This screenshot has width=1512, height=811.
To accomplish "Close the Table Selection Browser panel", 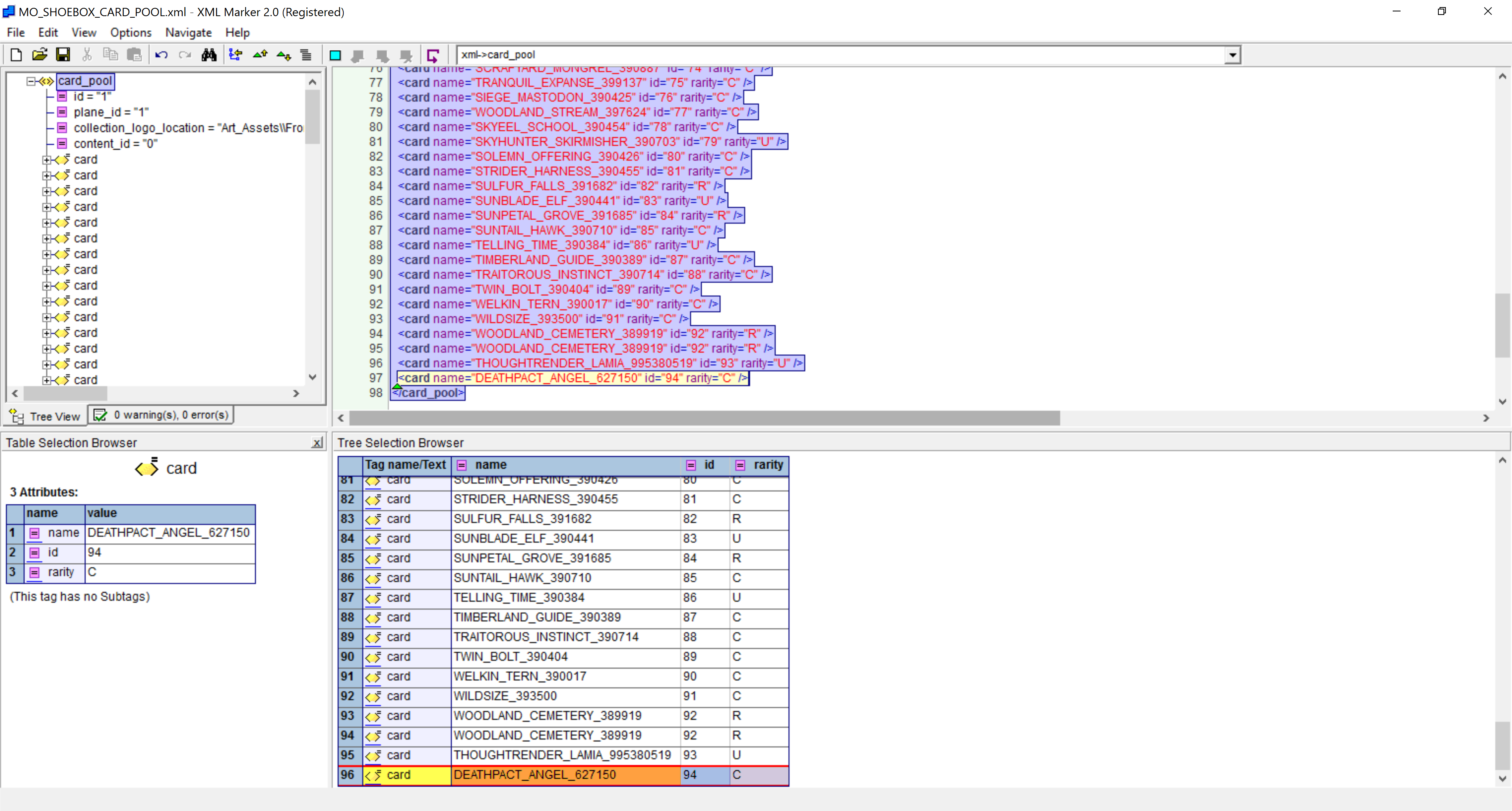I will (317, 443).
